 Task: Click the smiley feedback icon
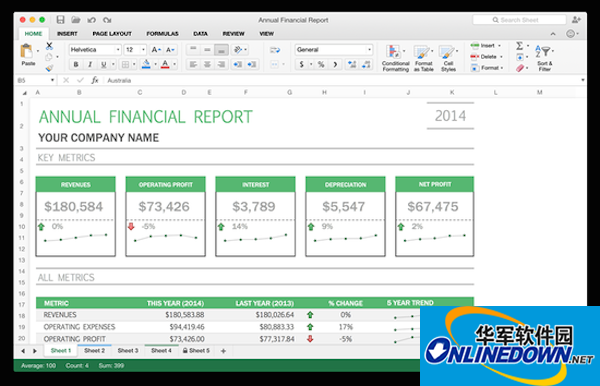571,34
